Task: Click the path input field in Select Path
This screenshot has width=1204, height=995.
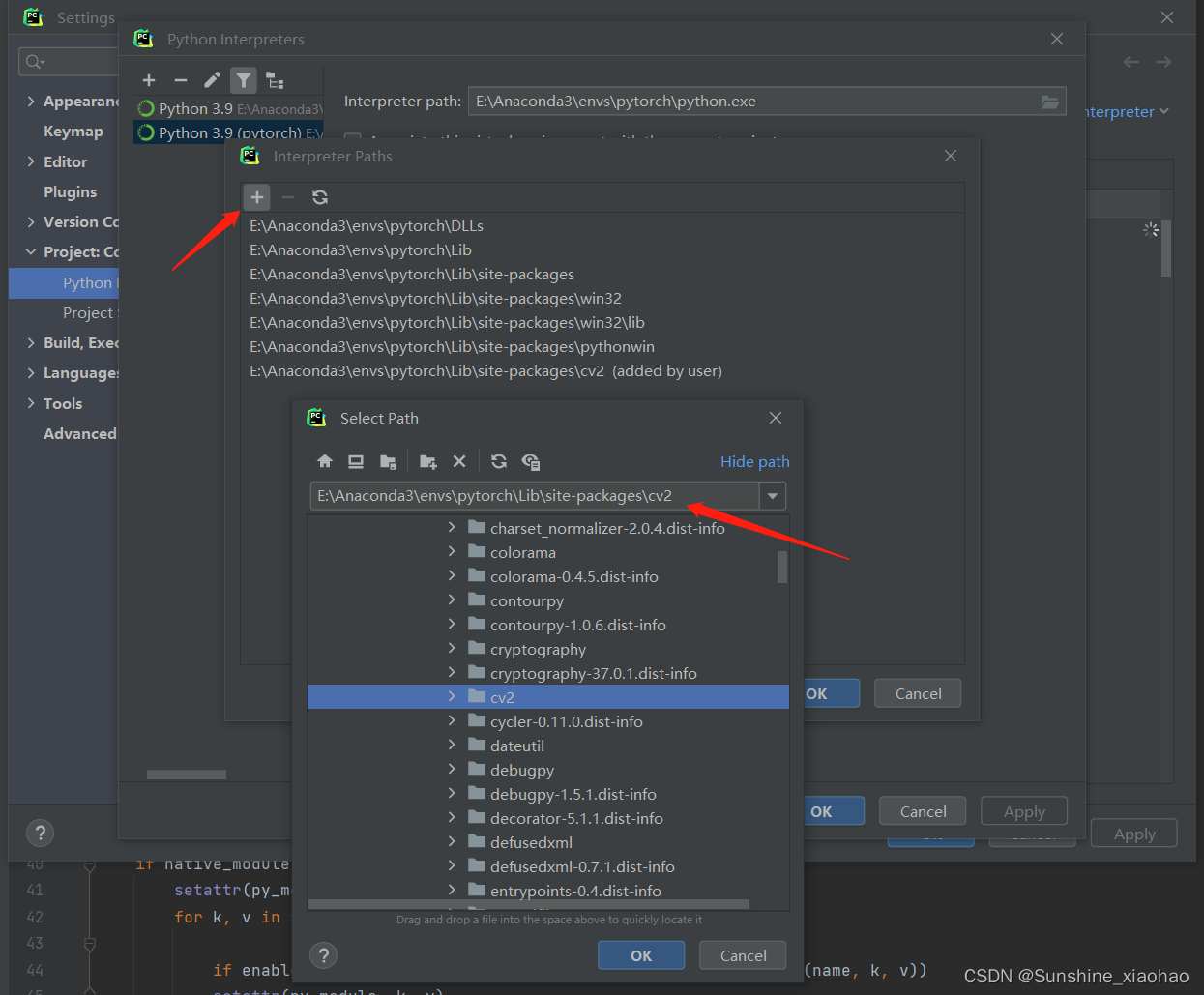Action: point(534,496)
